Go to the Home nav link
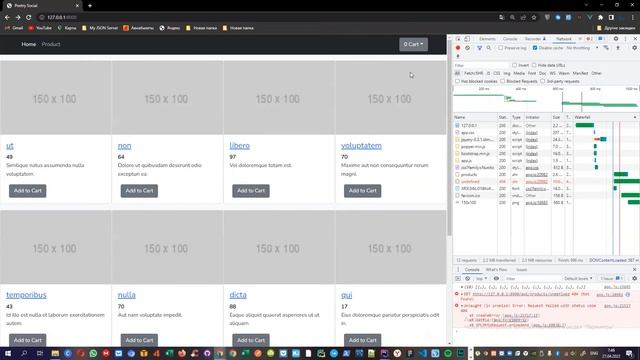 coord(29,44)
